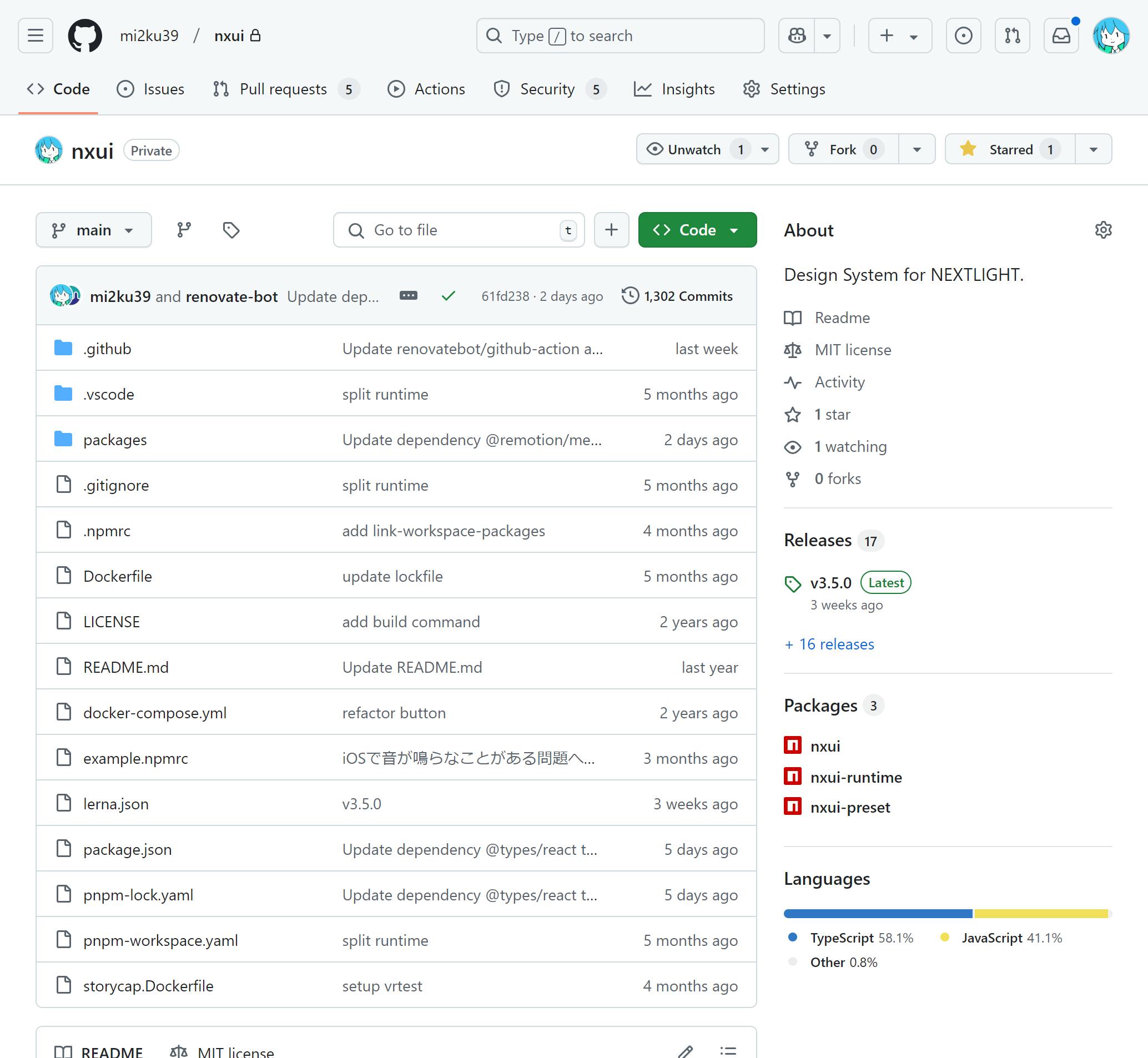This screenshot has width=1148, height=1058.
Task: Open the user avatar menu
Action: [1111, 36]
